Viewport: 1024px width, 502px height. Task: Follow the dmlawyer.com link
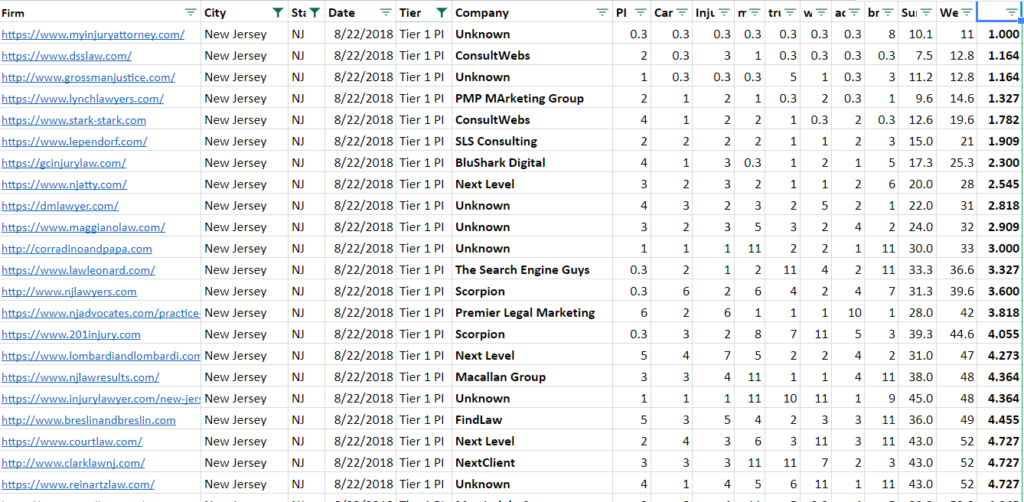60,206
